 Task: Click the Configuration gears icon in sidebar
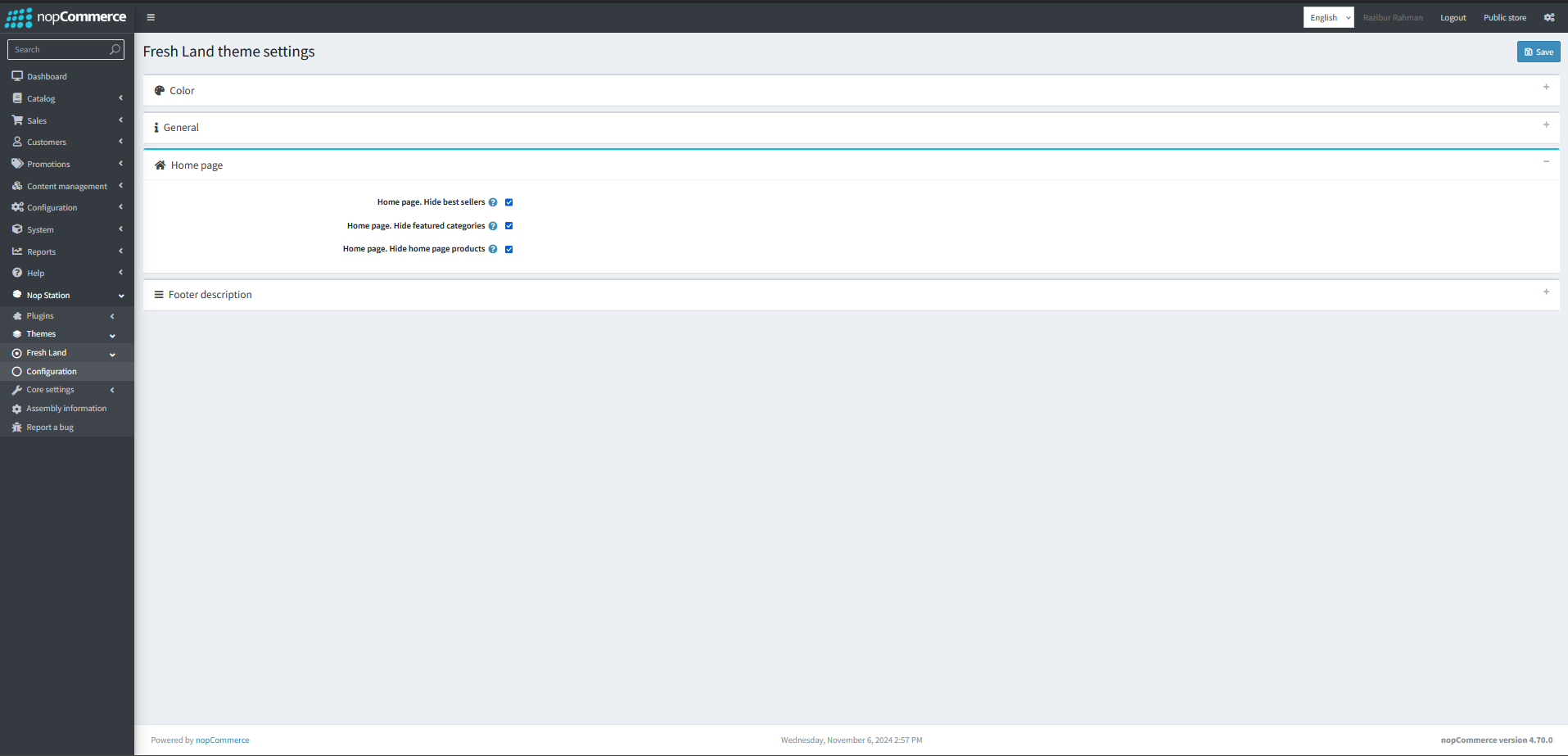pyautogui.click(x=17, y=207)
